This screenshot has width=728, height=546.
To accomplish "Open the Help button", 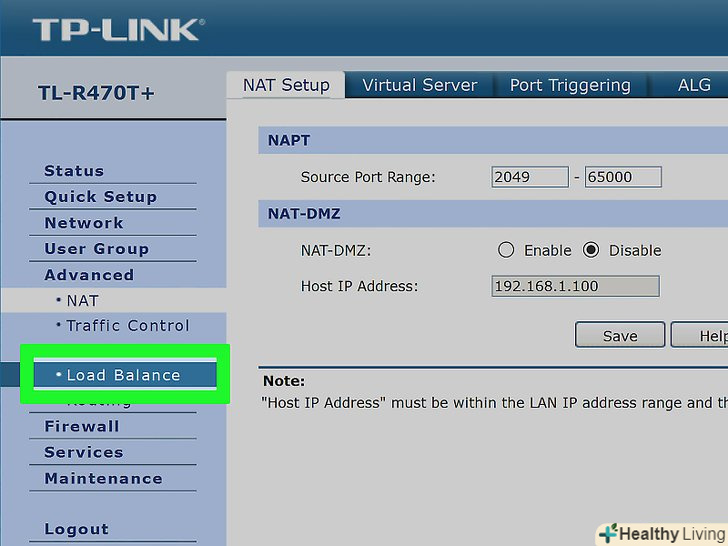I will click(x=700, y=335).
